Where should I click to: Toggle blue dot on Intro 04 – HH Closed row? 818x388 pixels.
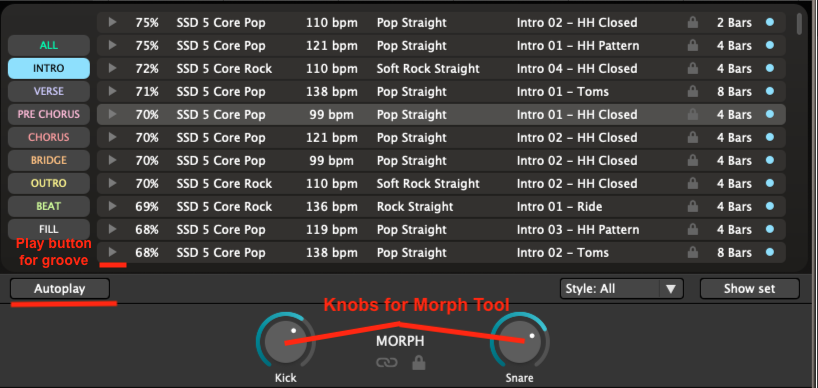(769, 68)
